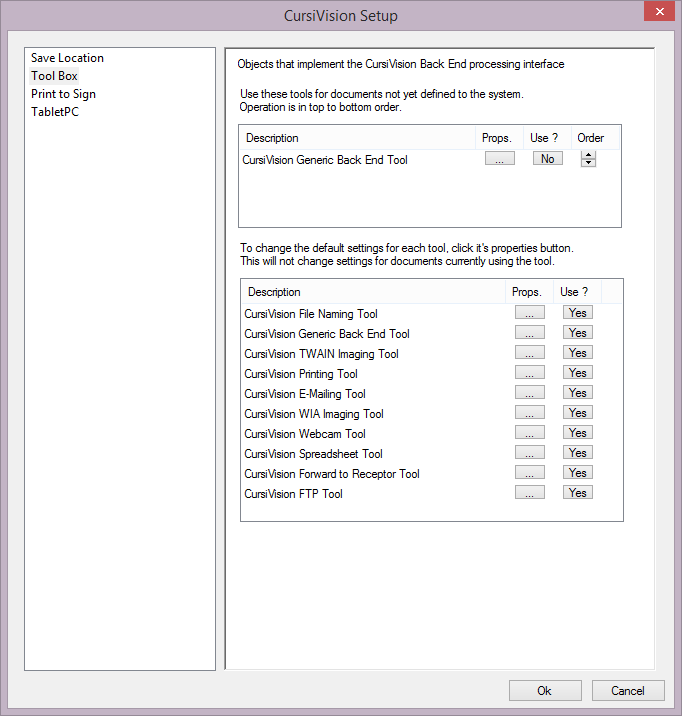This screenshot has width=682, height=716.
Task: Toggle Use for FTP Tool
Action: 577,493
